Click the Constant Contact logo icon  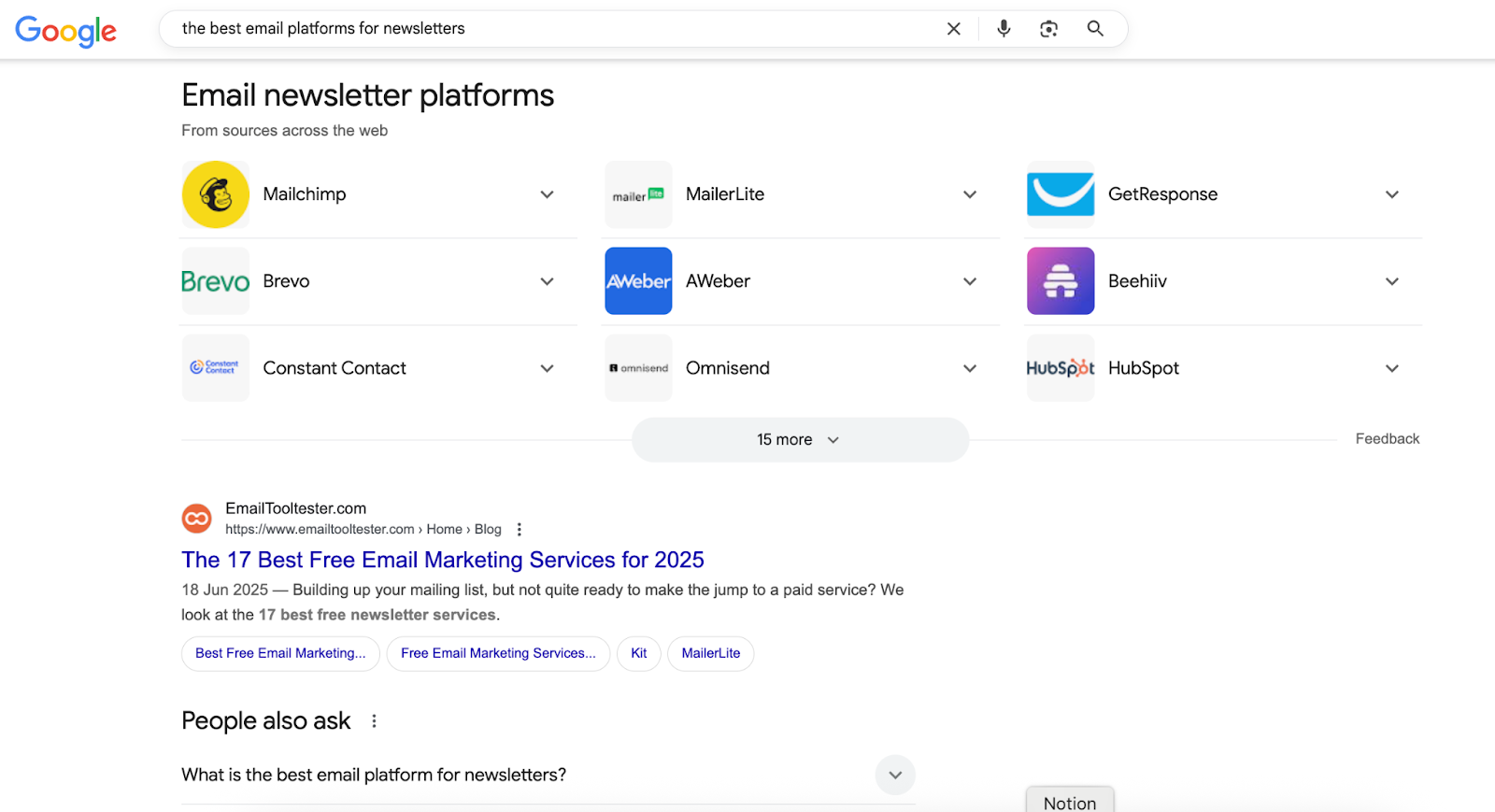click(x=216, y=368)
